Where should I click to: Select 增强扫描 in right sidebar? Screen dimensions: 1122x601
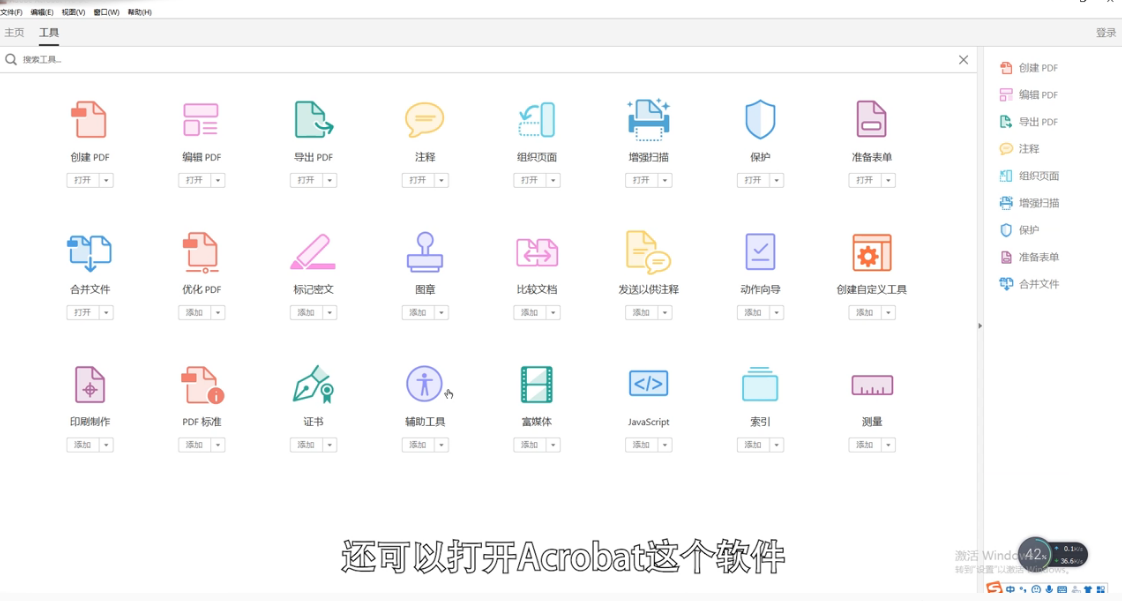coord(1029,203)
